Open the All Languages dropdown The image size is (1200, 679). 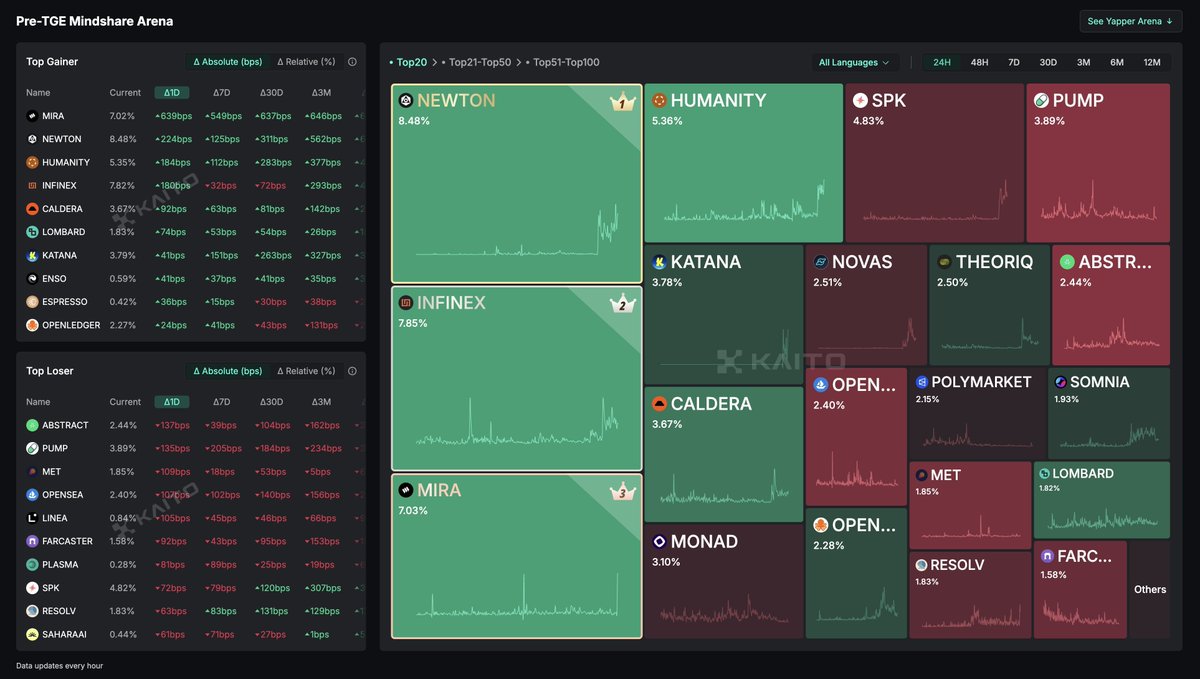854,62
